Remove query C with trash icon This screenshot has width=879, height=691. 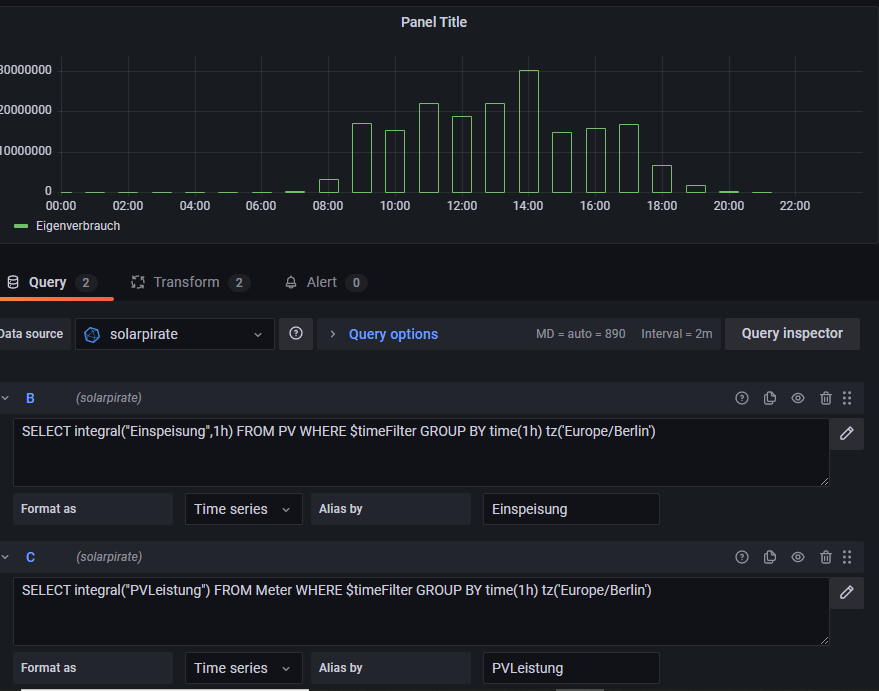point(825,557)
